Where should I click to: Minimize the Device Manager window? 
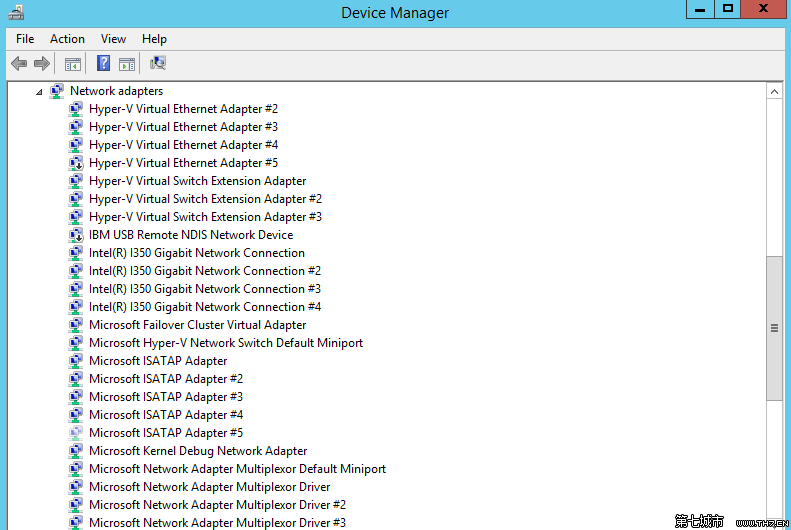tap(700, 9)
